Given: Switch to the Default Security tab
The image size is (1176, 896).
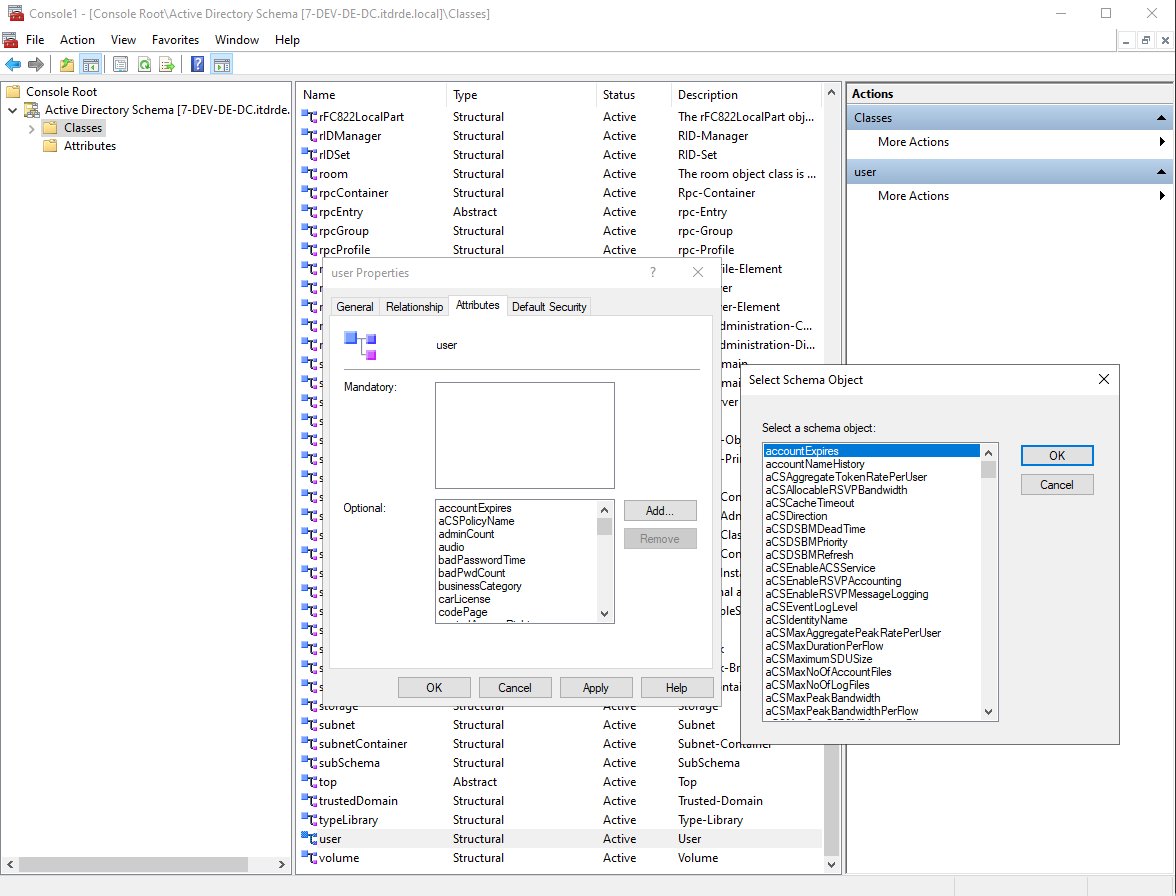Looking at the screenshot, I should 549,307.
